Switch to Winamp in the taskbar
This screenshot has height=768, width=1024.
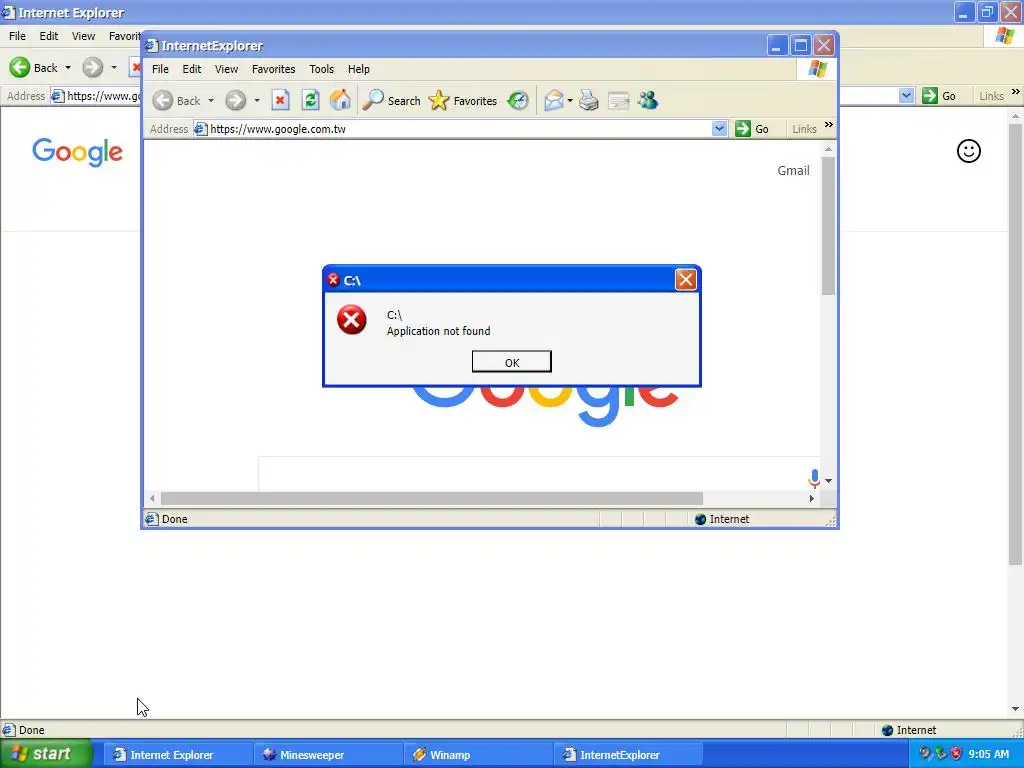478,755
